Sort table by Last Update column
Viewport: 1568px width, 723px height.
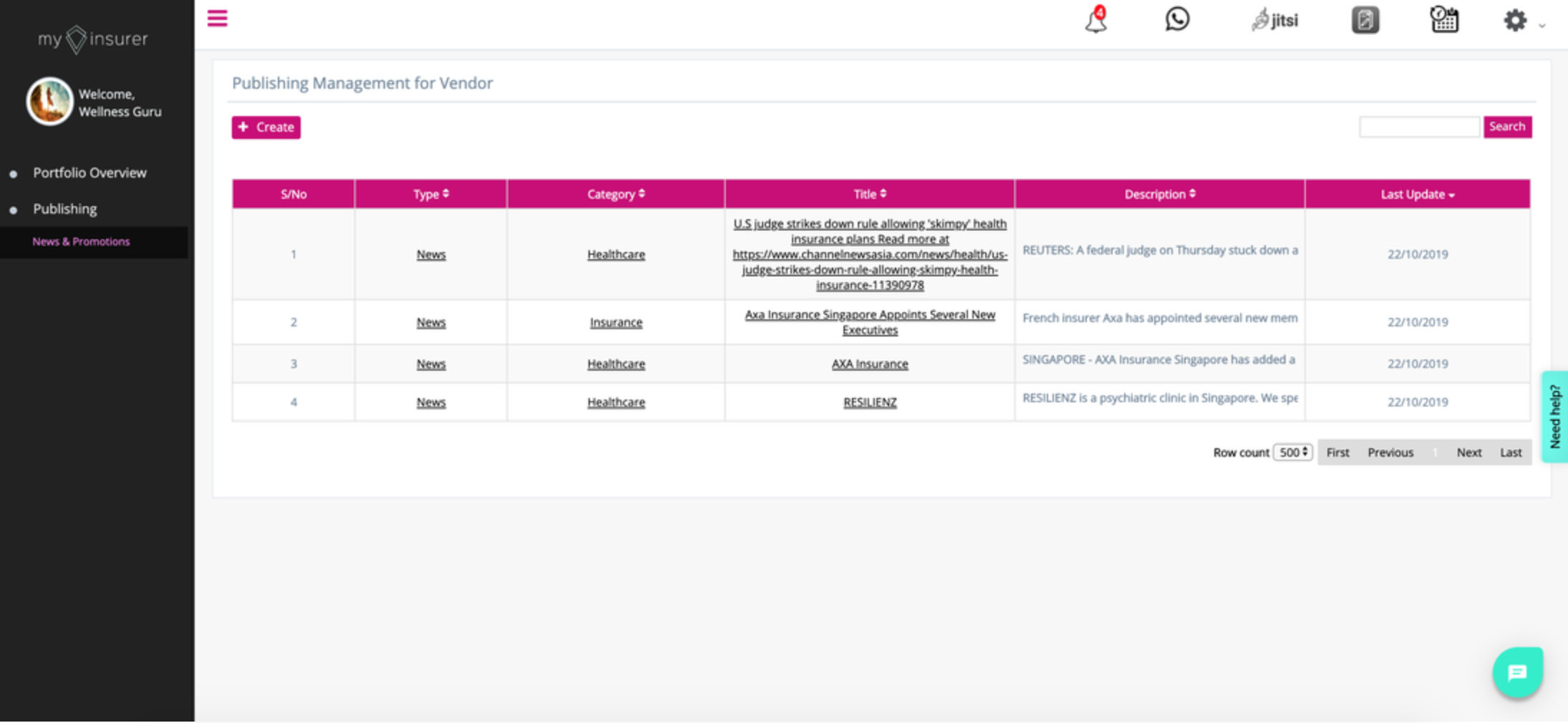pos(1418,194)
